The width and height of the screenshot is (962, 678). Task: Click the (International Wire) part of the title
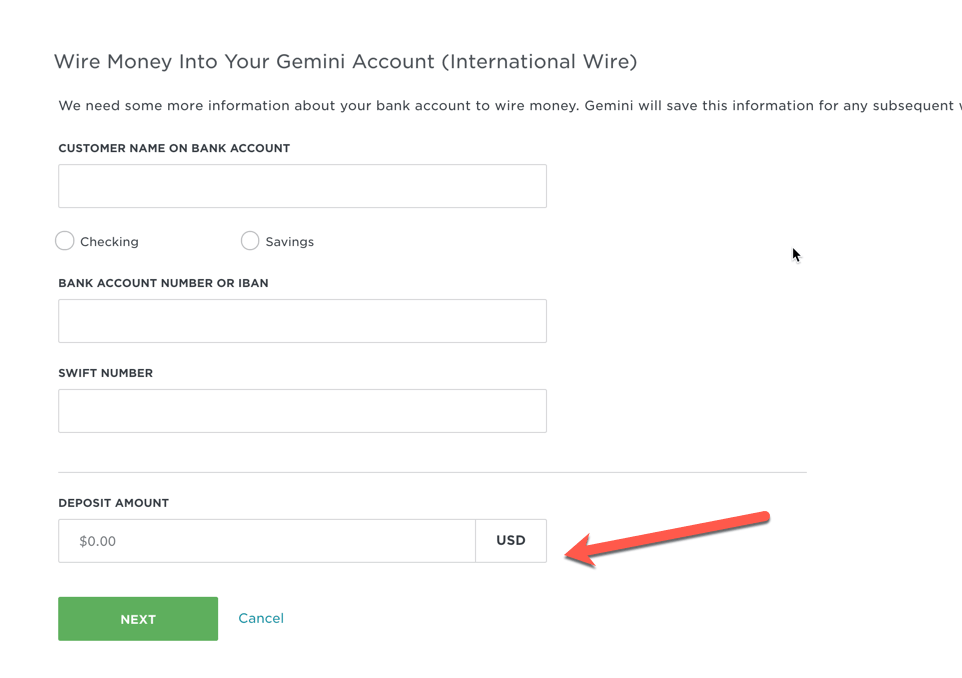pyautogui.click(x=538, y=62)
